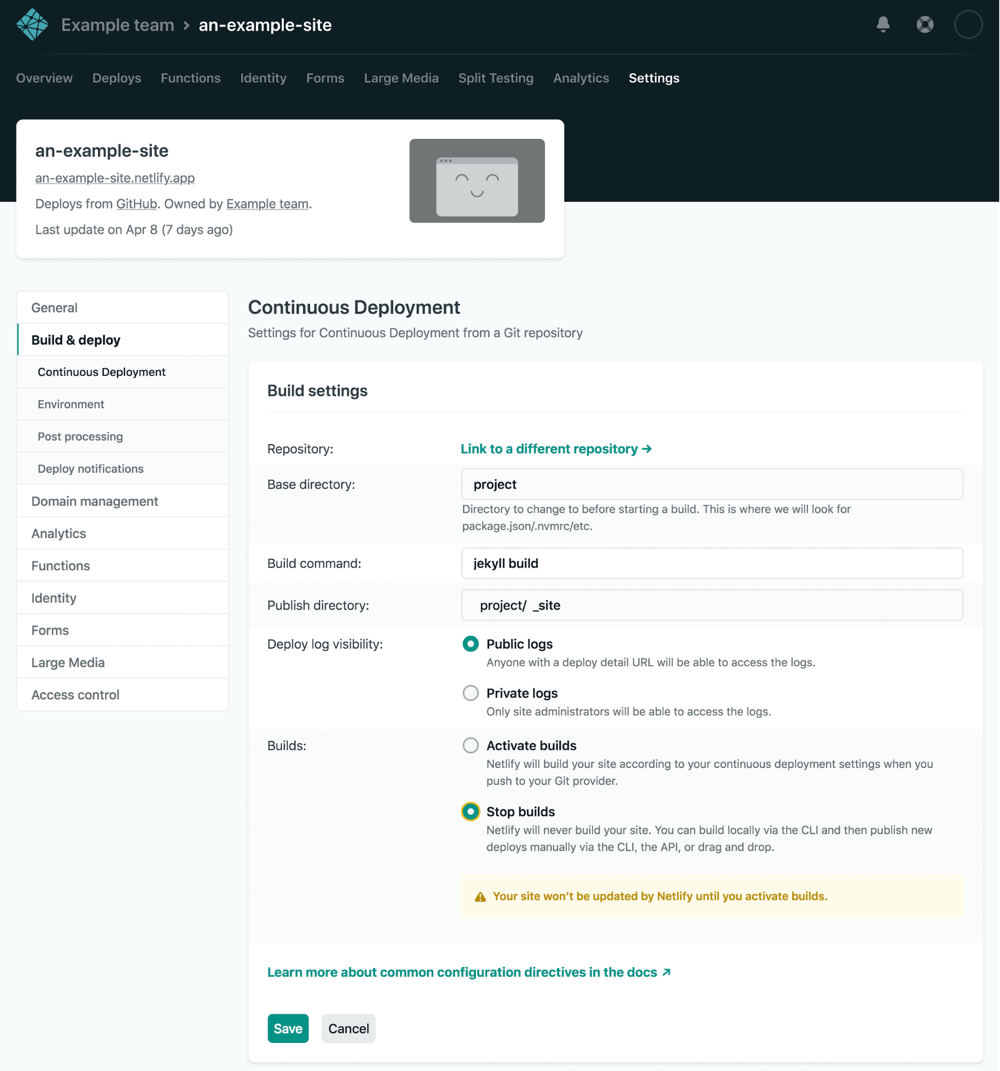Viewport: 1000px width, 1071px height.
Task: Select Public logs for deploy visibility
Action: [470, 644]
